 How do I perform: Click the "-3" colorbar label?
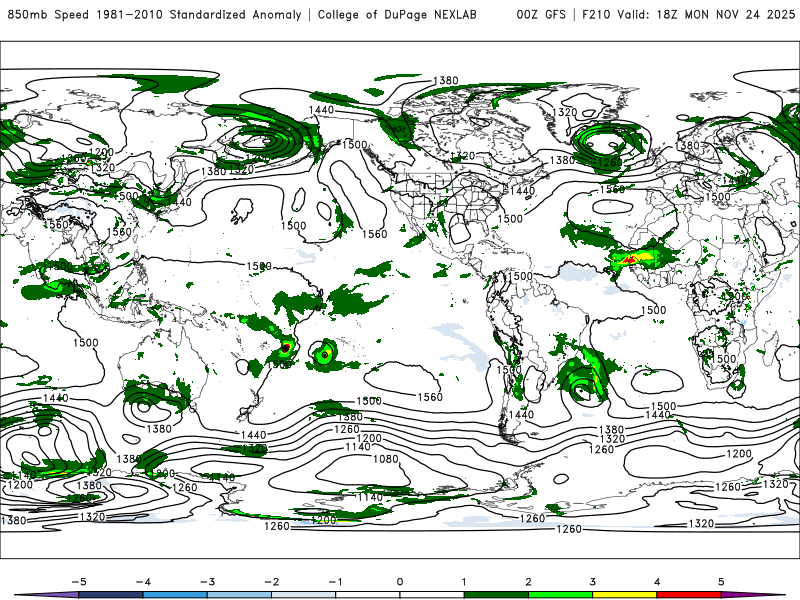207,582
